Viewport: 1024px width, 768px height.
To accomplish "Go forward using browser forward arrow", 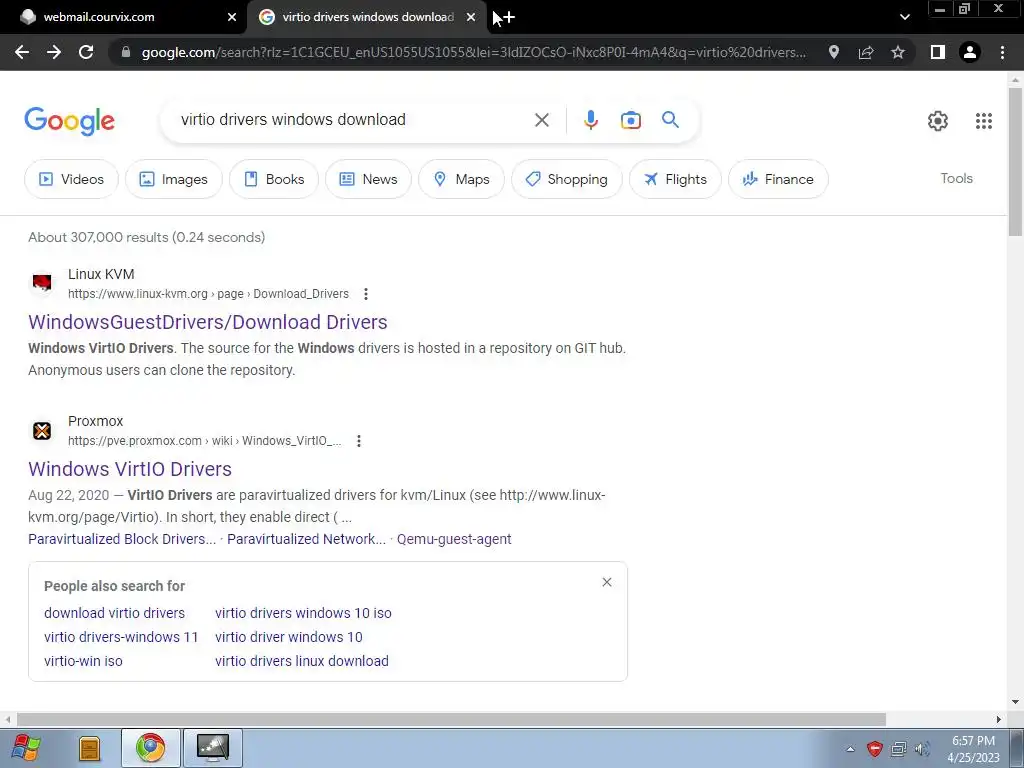I will tap(54, 52).
